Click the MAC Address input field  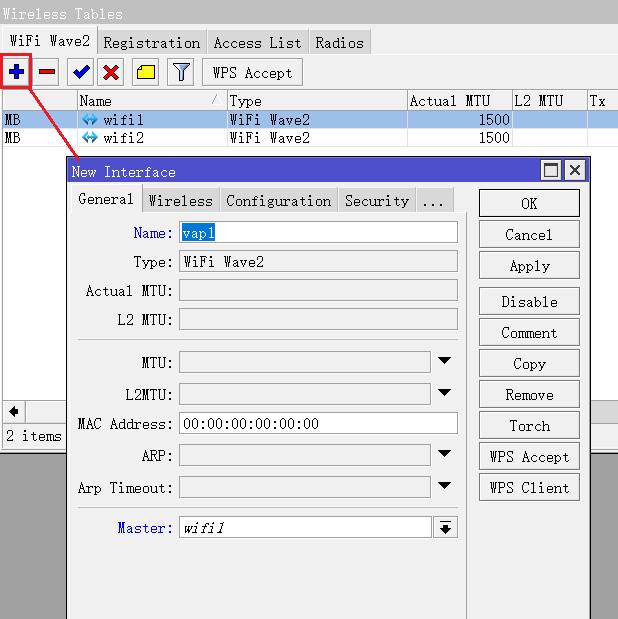tap(318, 423)
